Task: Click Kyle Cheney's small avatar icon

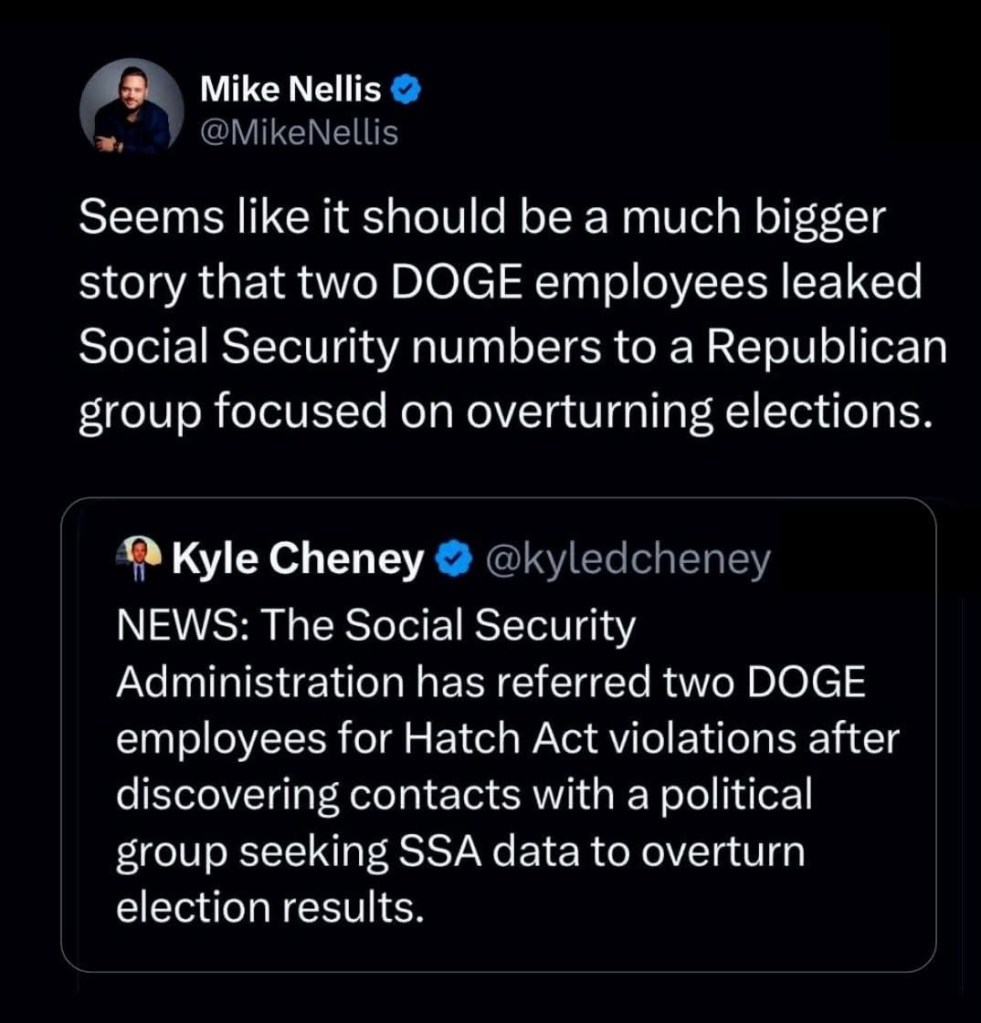Action: click(138, 559)
